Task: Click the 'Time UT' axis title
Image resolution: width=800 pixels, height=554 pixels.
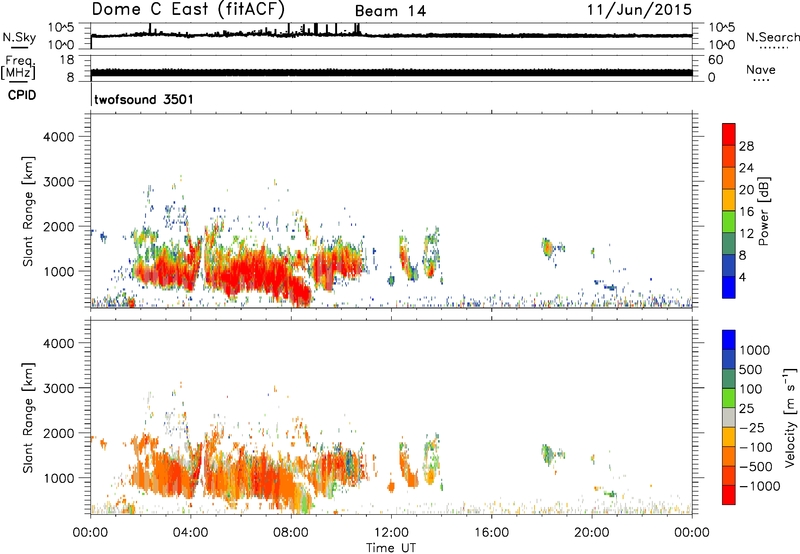Action: pyautogui.click(x=391, y=548)
